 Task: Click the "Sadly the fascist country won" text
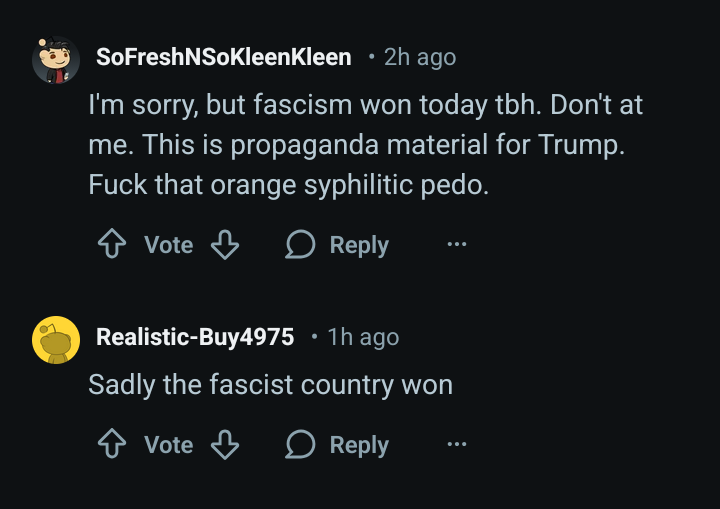click(270, 385)
